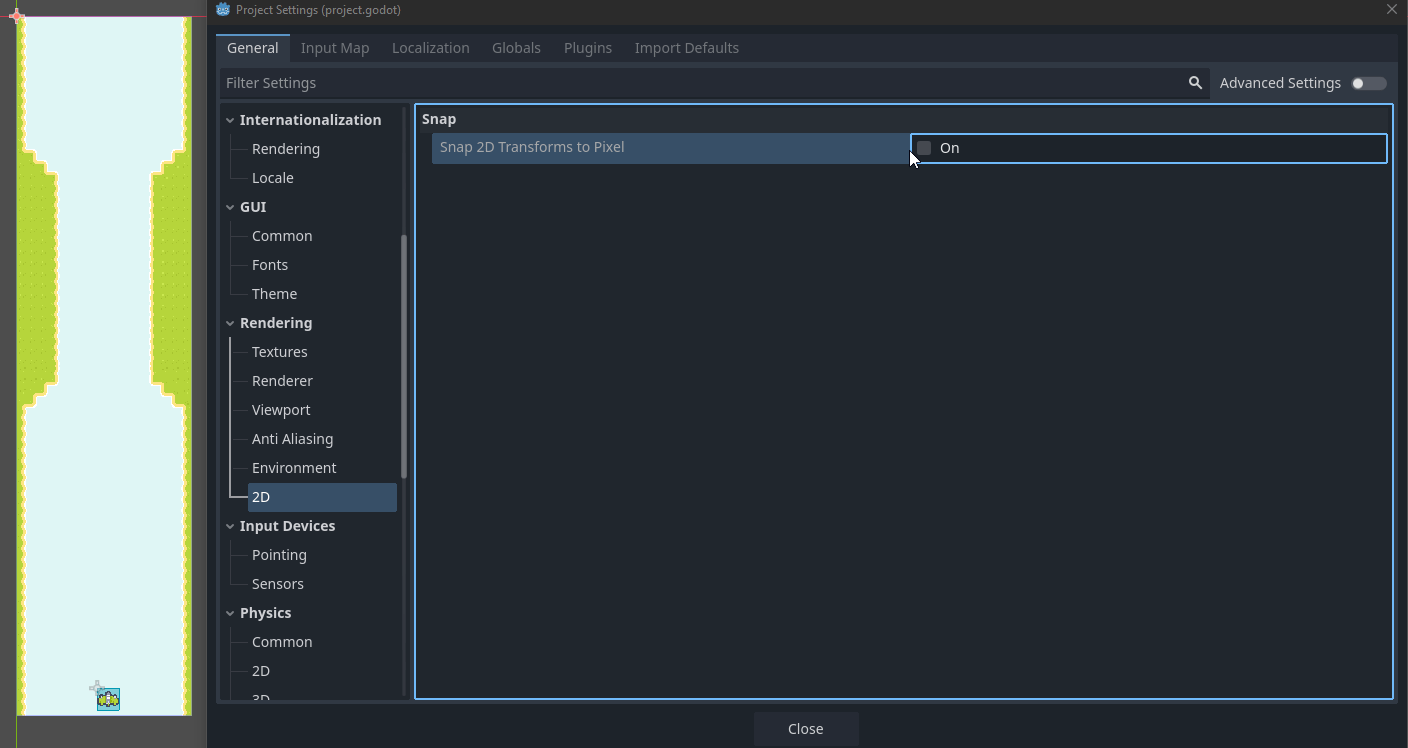Viewport: 1408px width, 748px height.
Task: Select the plane sprite in the editor viewport
Action: point(106,698)
